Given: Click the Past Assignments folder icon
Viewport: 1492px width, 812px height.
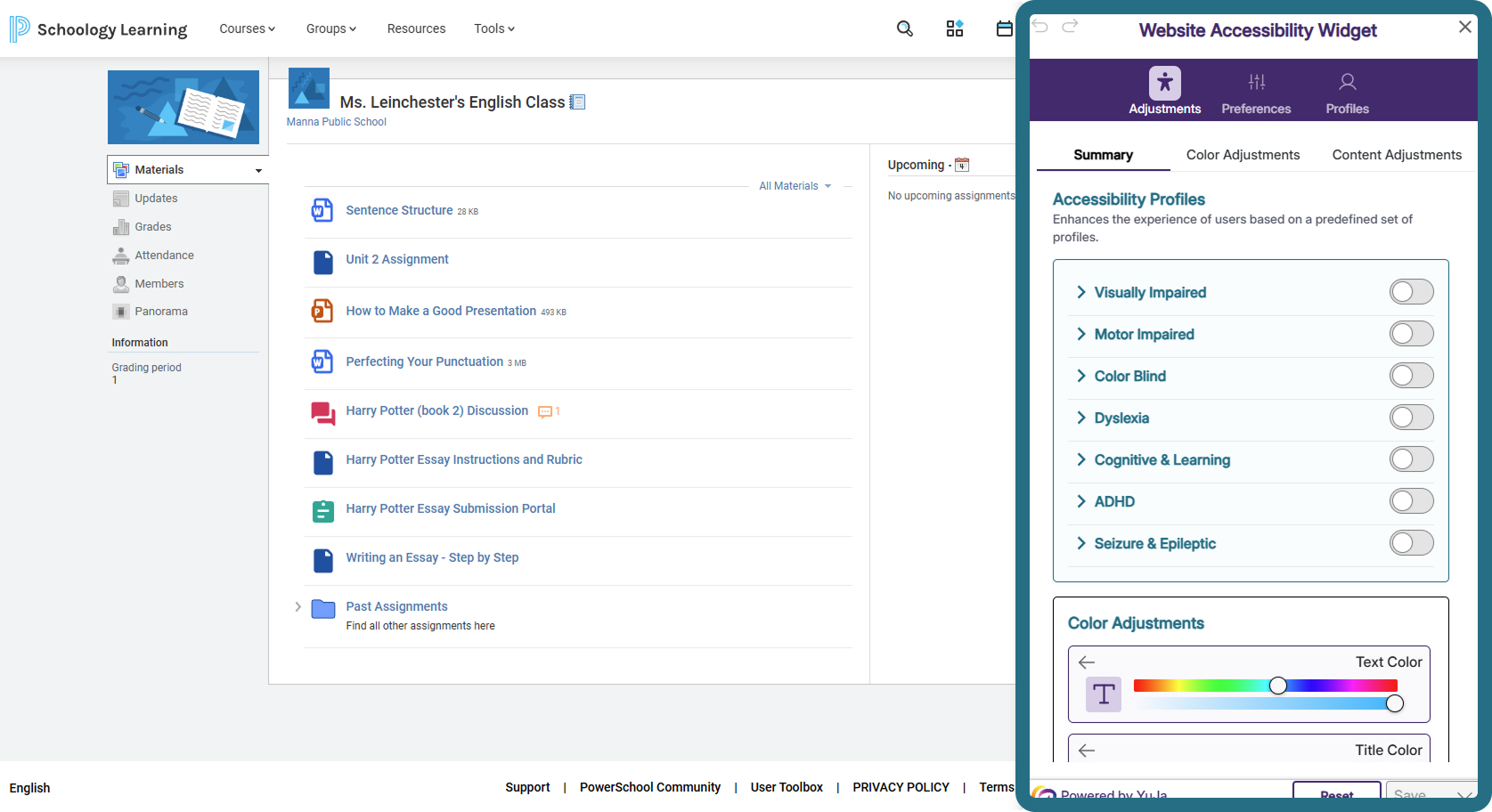Looking at the screenshot, I should [323, 609].
